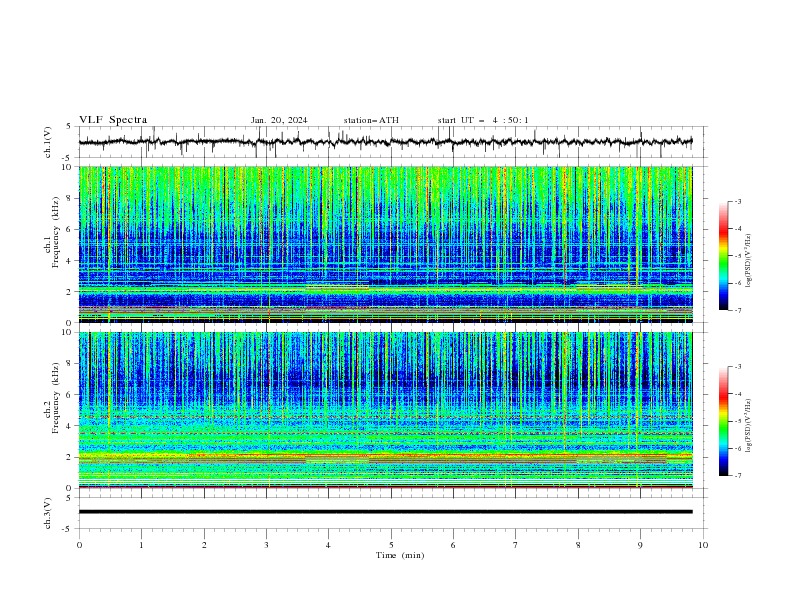Viewport: 792px width, 612px height.
Task: Click the "ch.1(V)" waveform axis label
Action: [x=48, y=142]
